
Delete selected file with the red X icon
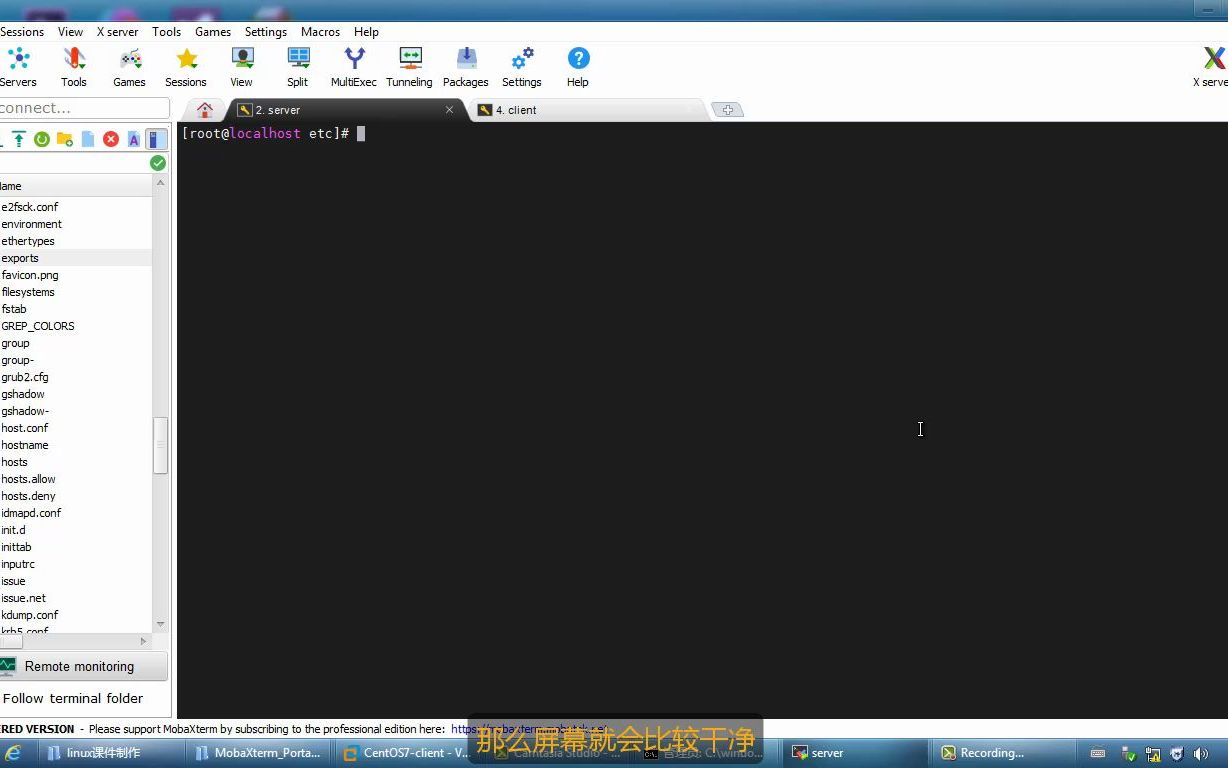(110, 139)
